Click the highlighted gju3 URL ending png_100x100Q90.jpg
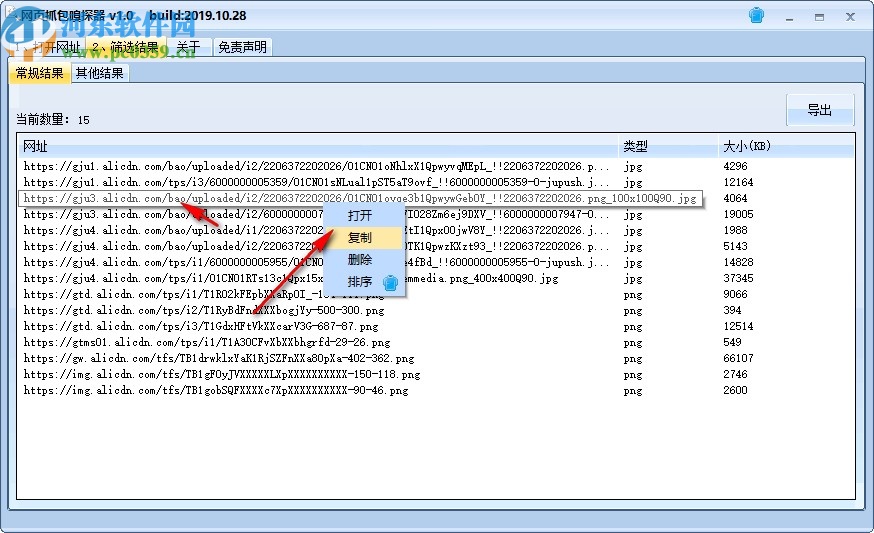 coord(360,198)
